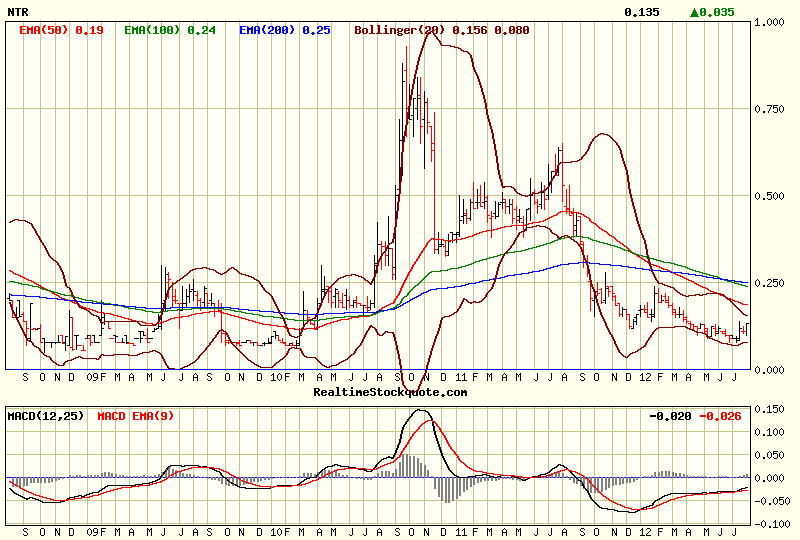Screen dimensions: 800x540
Task: Select the EMA(50) legend label
Action: point(43,30)
